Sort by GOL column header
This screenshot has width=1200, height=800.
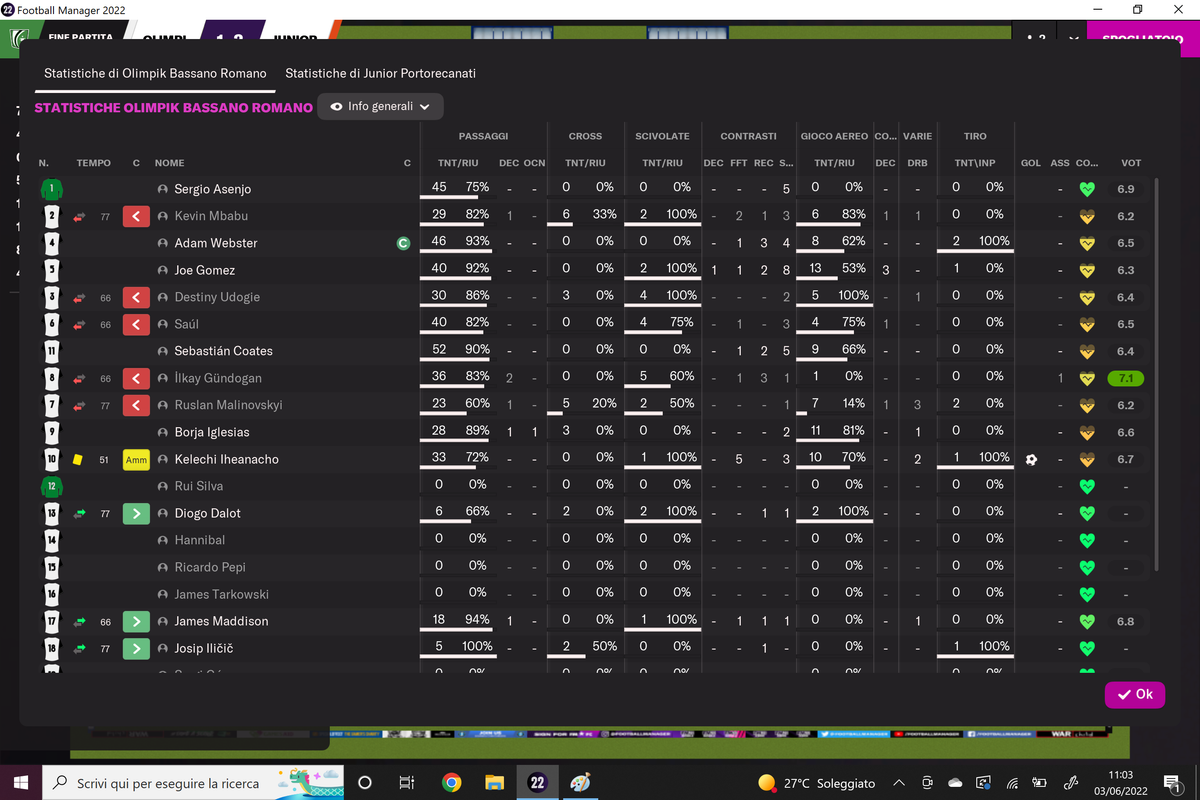click(1031, 163)
